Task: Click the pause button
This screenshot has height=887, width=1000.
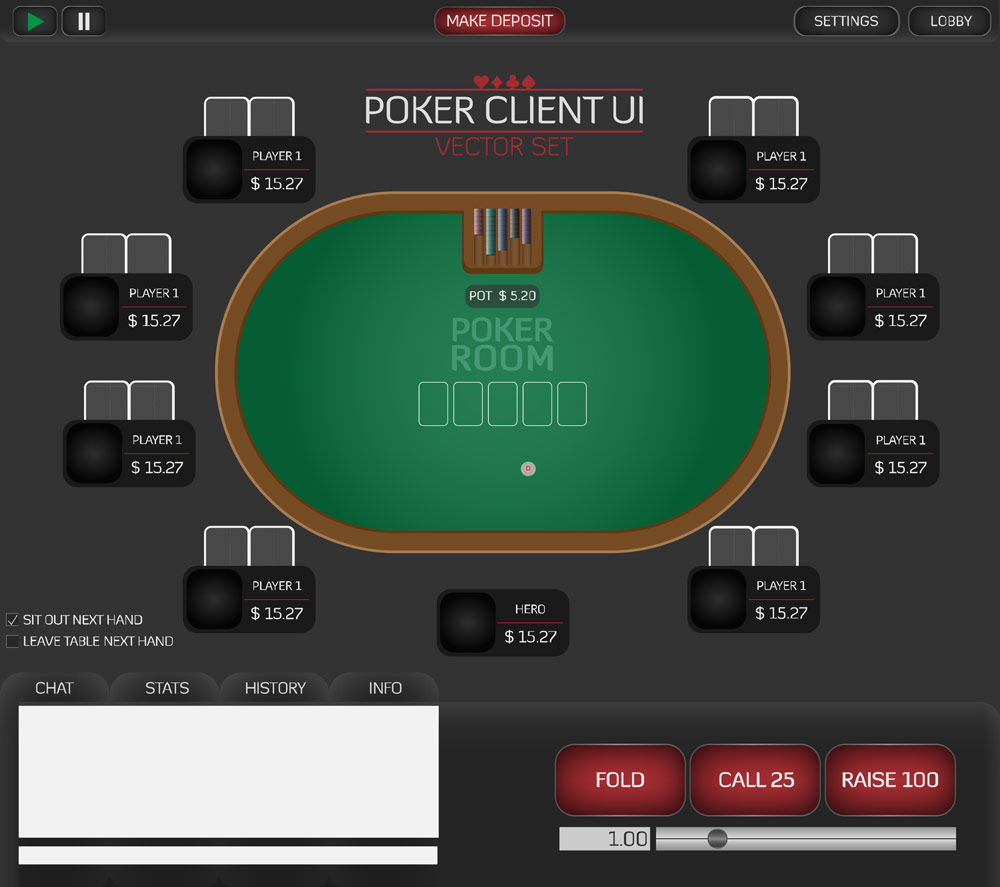Action: [84, 22]
